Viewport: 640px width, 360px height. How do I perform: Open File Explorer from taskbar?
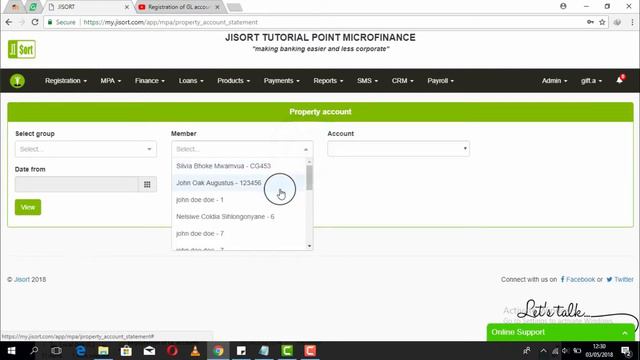(x=103, y=351)
